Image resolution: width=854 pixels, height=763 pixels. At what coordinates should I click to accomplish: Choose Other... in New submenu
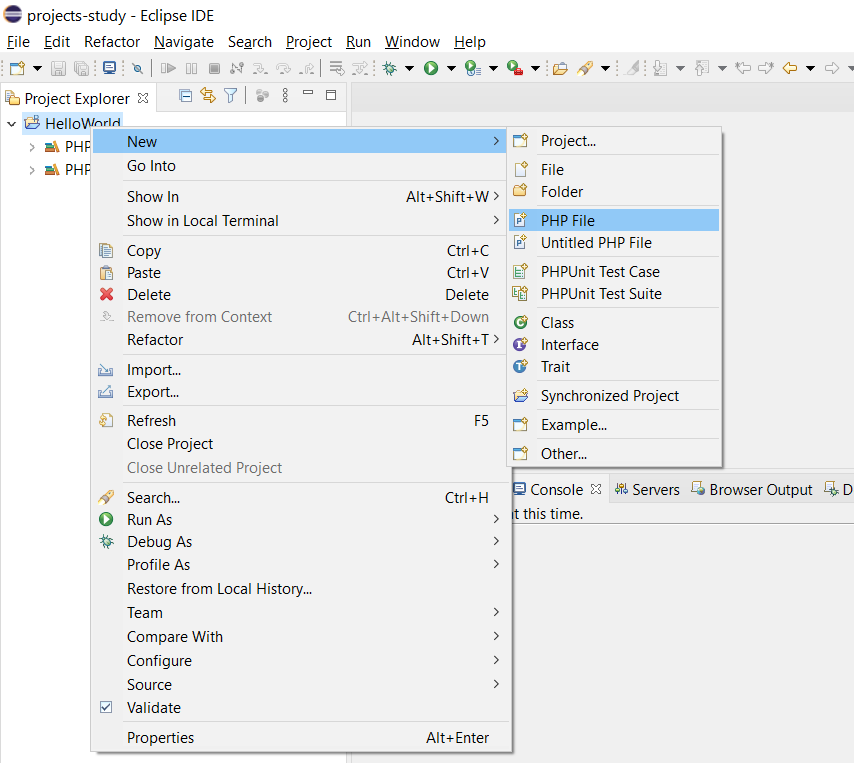pyautogui.click(x=614, y=454)
